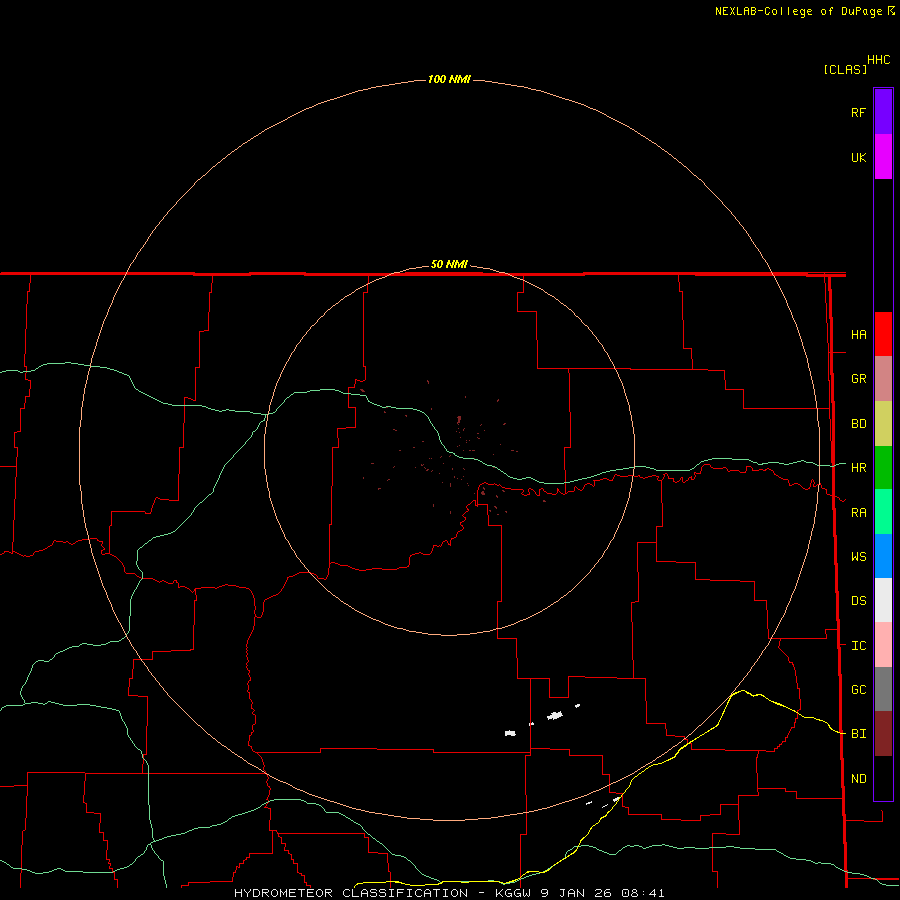Click the NEXLAB-College of DuPage credit text
The image size is (900, 900).
point(798,11)
